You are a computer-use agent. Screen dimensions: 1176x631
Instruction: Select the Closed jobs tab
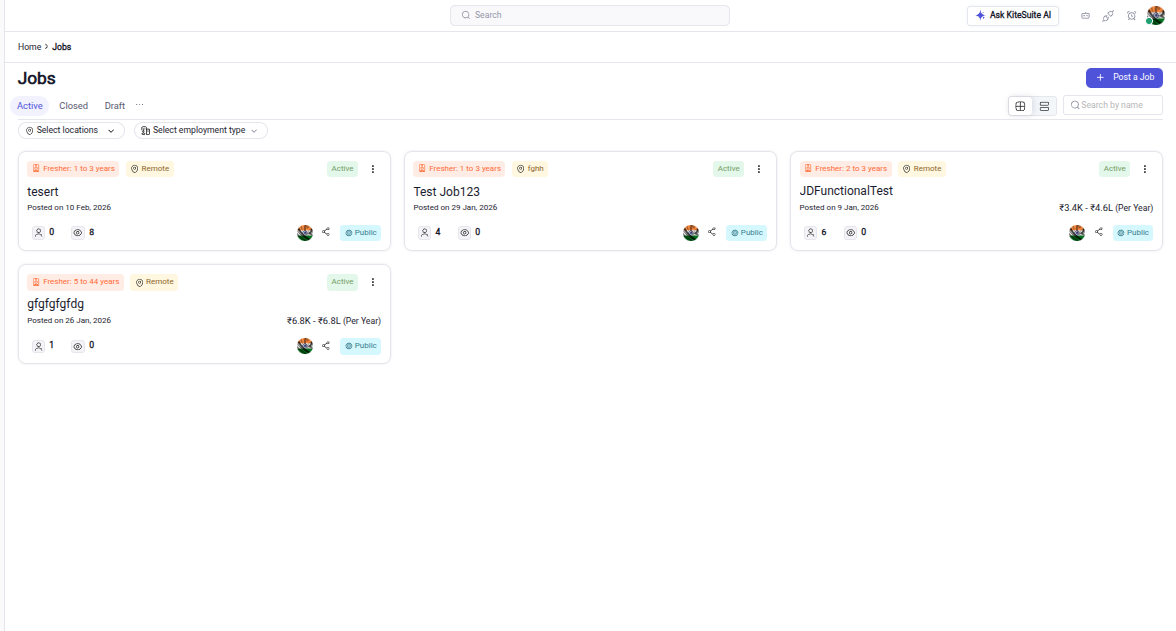pos(74,106)
